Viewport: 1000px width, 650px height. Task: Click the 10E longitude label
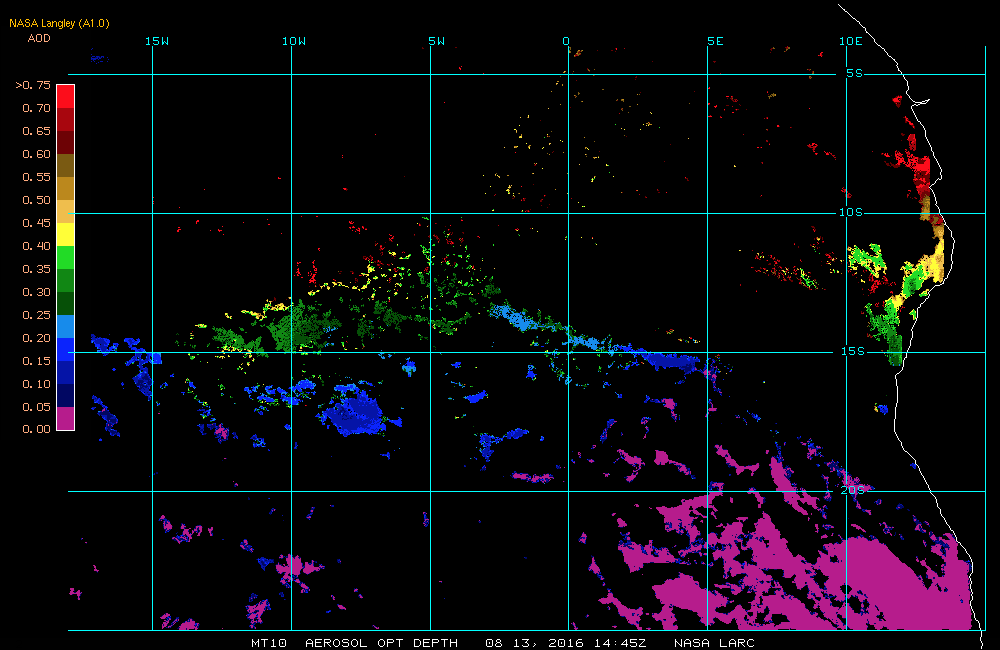coord(851,41)
